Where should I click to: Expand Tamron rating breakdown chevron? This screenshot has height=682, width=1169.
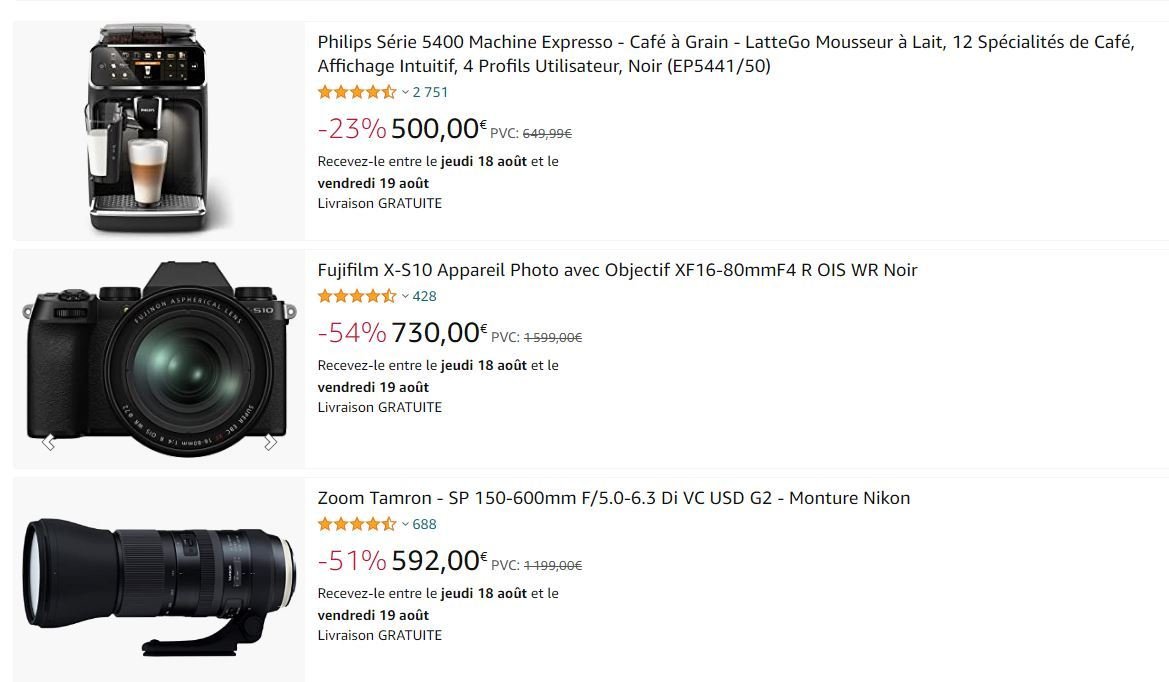(405, 524)
